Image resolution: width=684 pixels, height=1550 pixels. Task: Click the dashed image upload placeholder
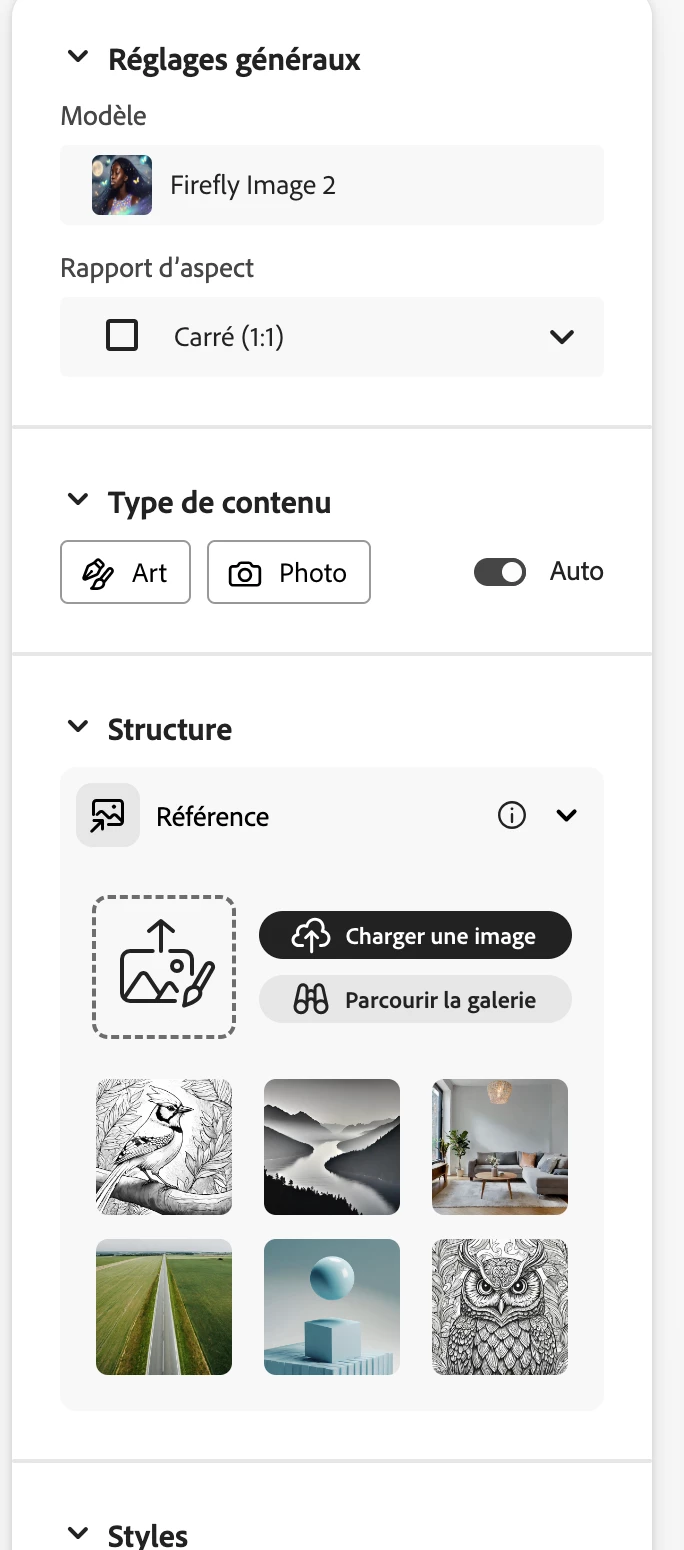click(164, 966)
